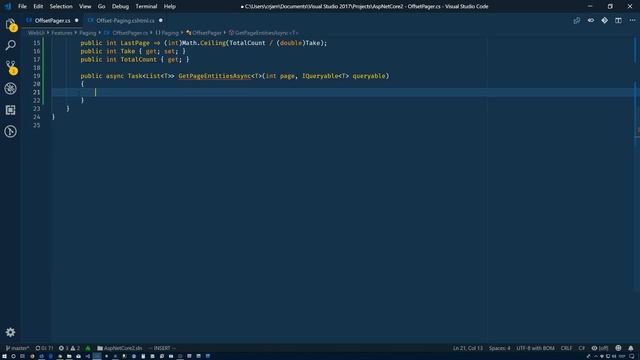
Task: Expand the Paging folder breadcrumb segment
Action: (x=87, y=33)
